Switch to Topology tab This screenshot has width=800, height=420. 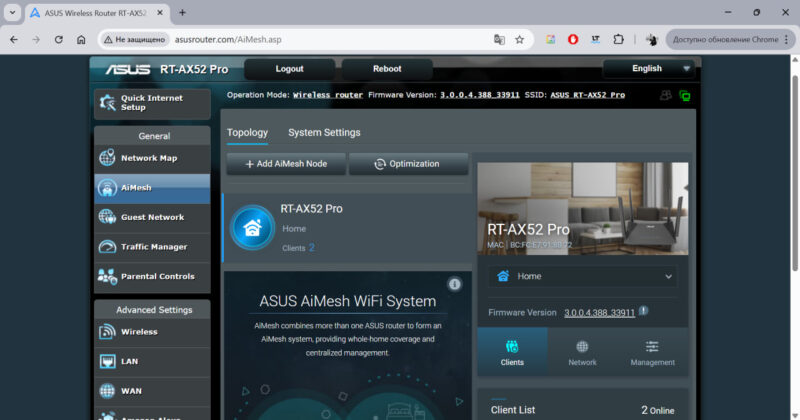(x=247, y=133)
